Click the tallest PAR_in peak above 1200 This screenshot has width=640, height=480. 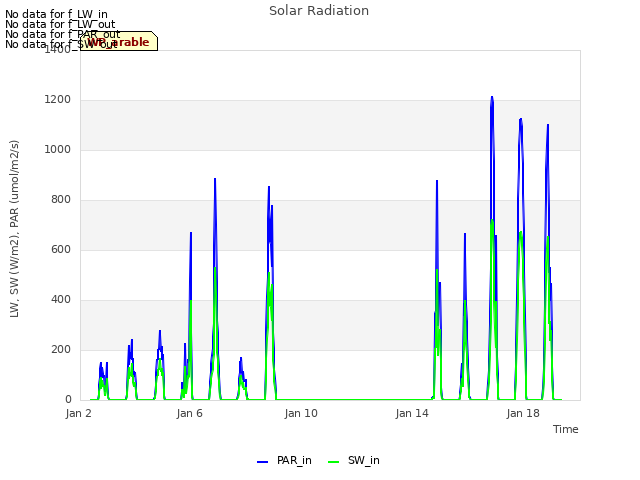(x=492, y=97)
